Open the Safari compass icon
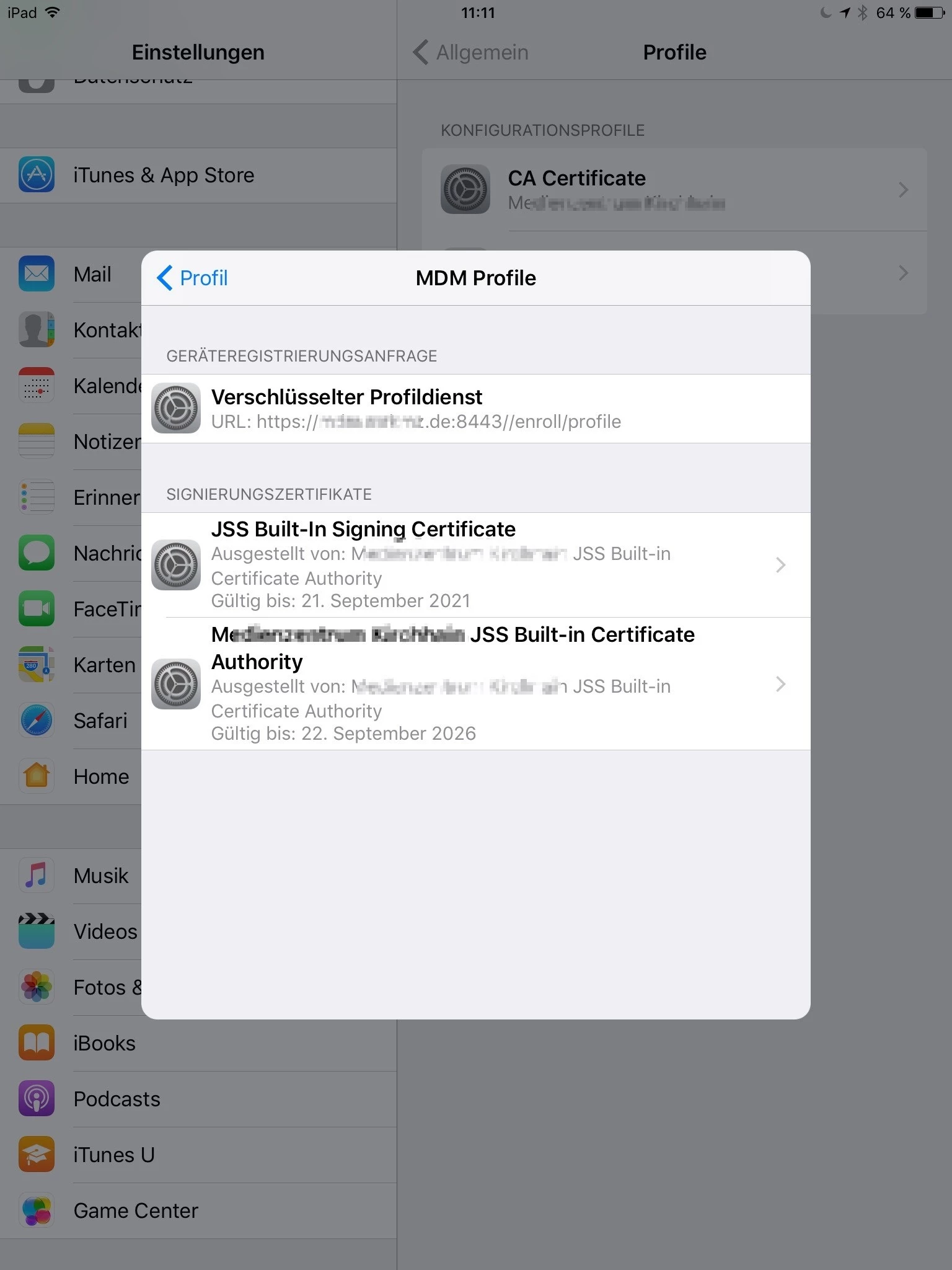The image size is (952, 1270). coord(37,720)
